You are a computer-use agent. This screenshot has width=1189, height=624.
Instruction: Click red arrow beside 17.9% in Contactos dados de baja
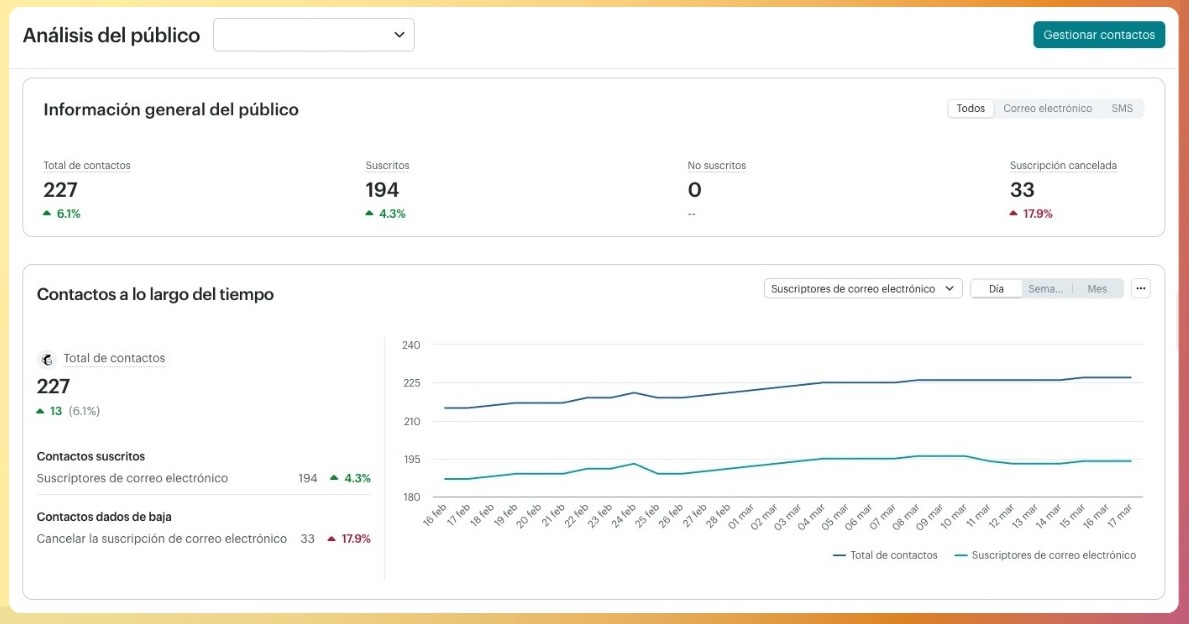click(331, 539)
